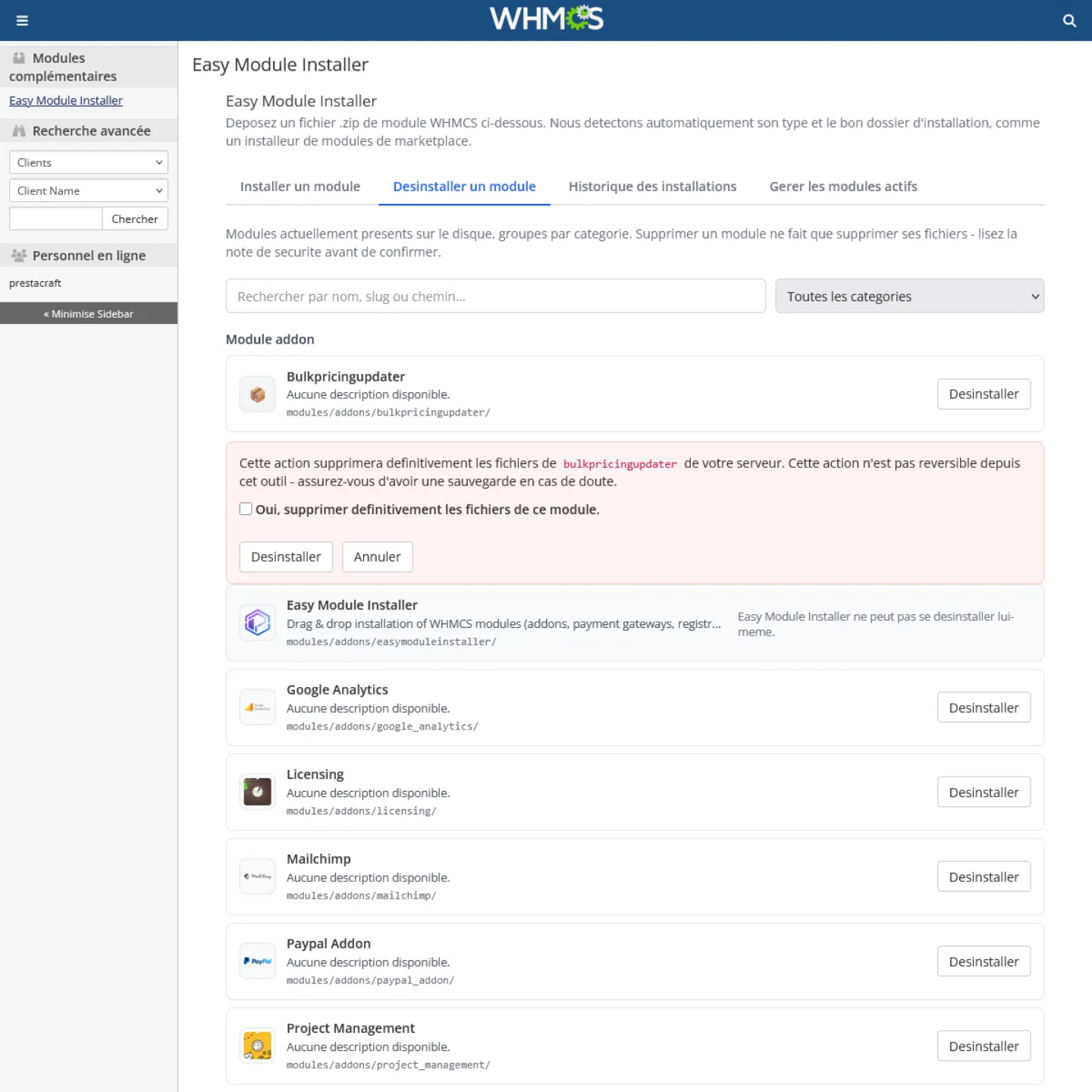1092x1092 pixels.
Task: Open Historique des installations tab
Action: point(652,187)
